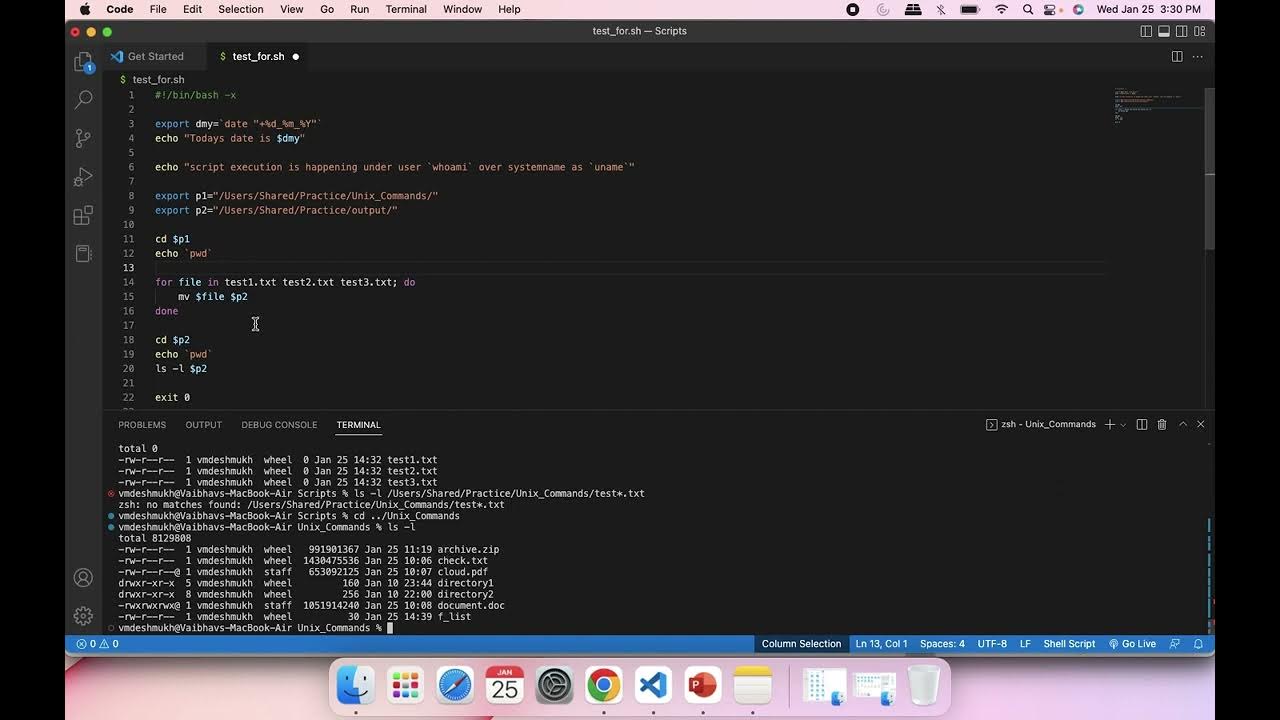Expand the test_for.sh breadcrumb
The image size is (1280, 720).
(157, 79)
